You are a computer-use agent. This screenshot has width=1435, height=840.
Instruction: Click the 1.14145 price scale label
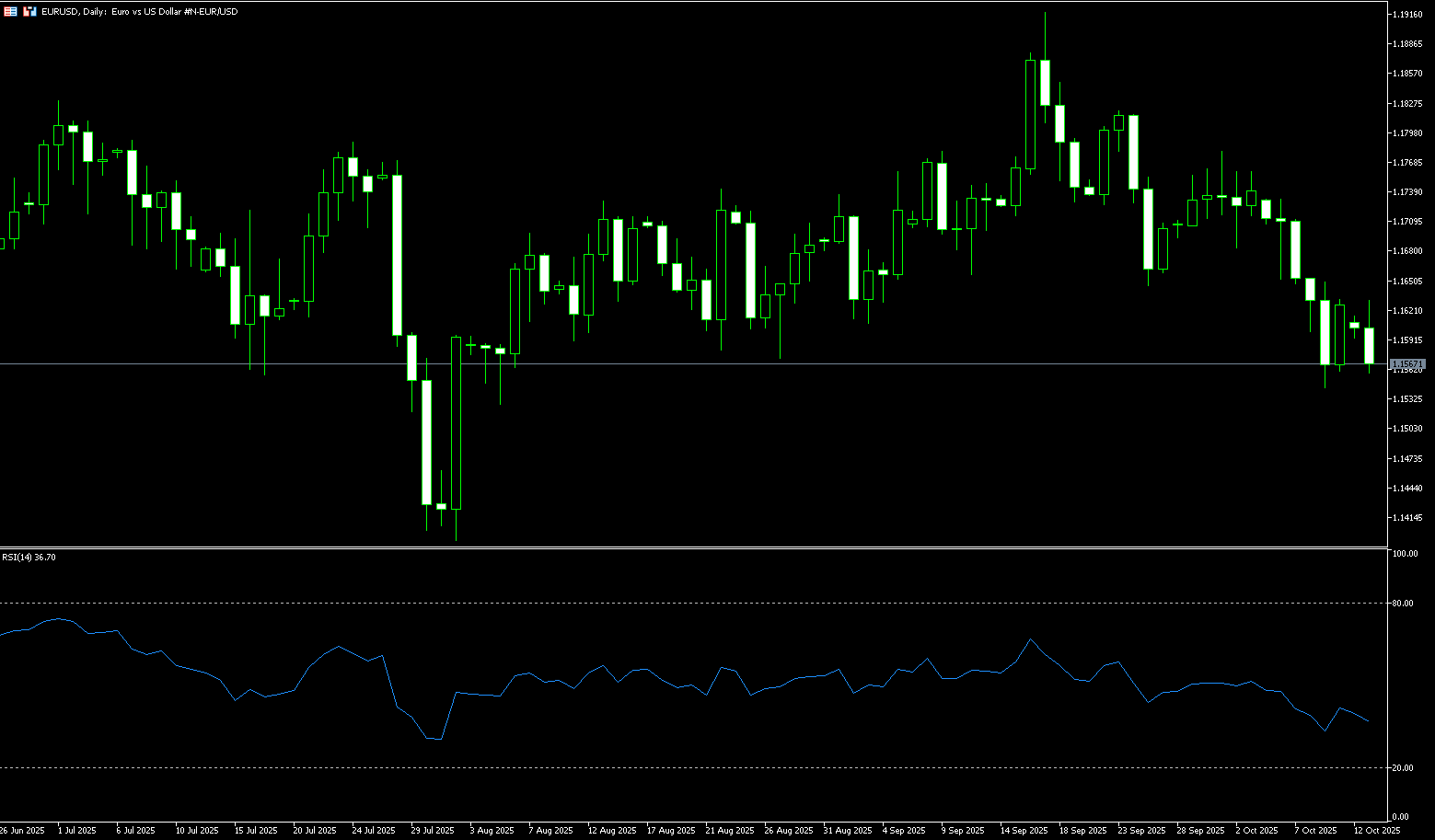click(1407, 517)
